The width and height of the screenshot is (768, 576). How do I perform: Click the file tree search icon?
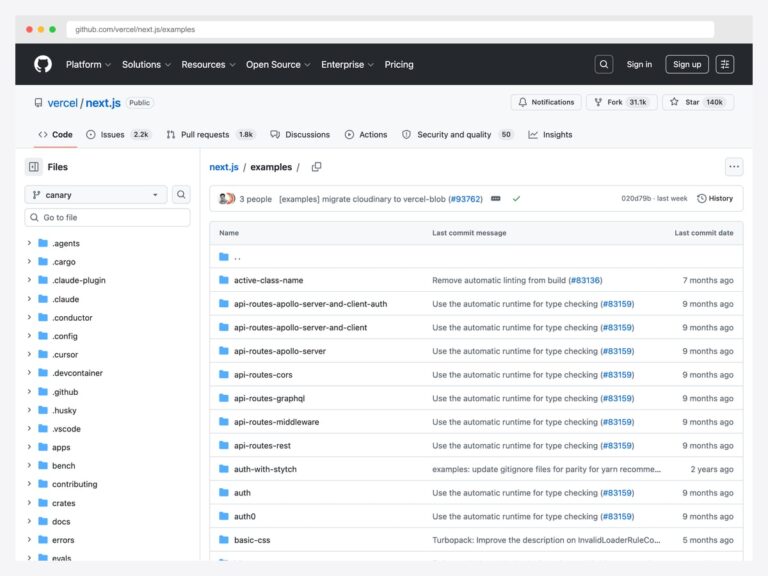(181, 194)
